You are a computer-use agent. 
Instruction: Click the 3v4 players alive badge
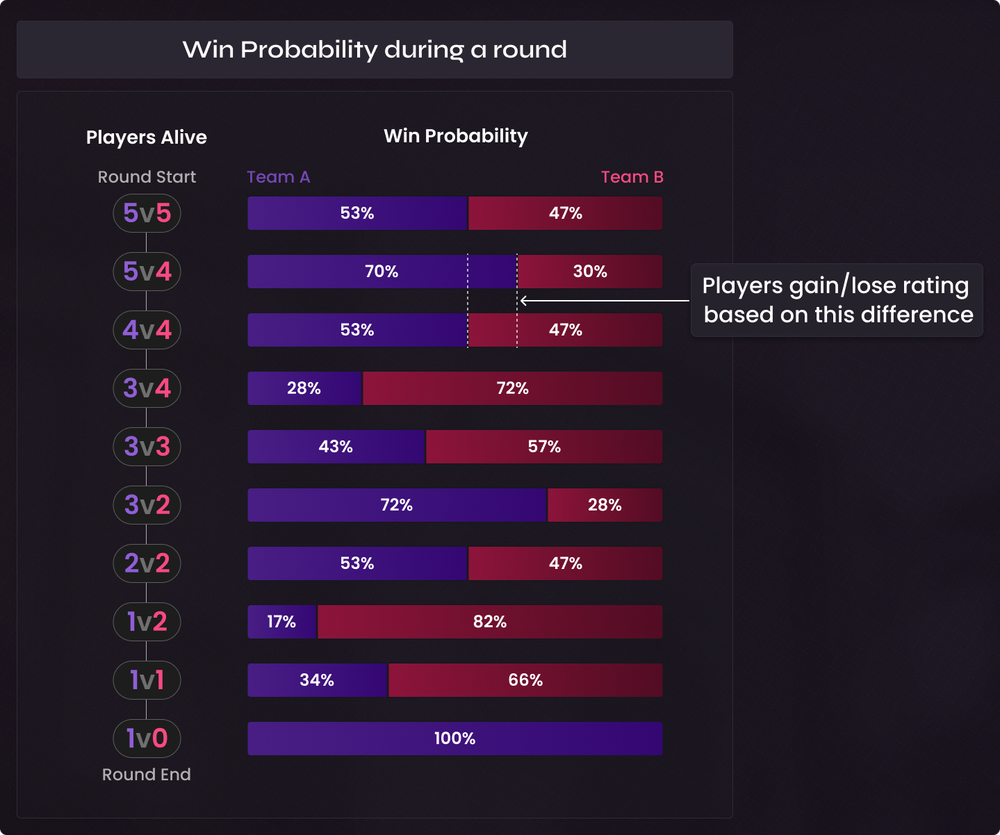(146, 388)
